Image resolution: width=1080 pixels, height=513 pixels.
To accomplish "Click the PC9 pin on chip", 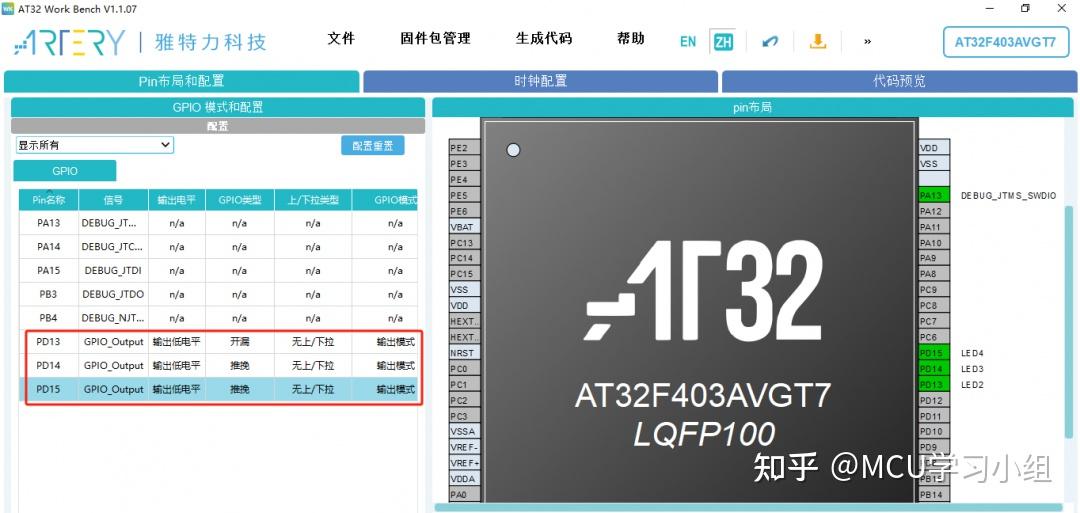I will click(934, 290).
